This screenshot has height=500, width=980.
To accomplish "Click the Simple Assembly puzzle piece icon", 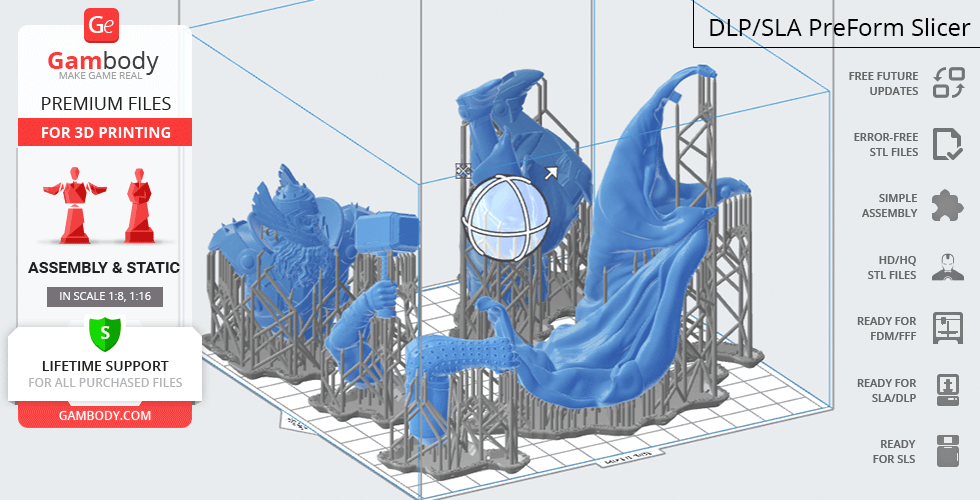I will 947,206.
